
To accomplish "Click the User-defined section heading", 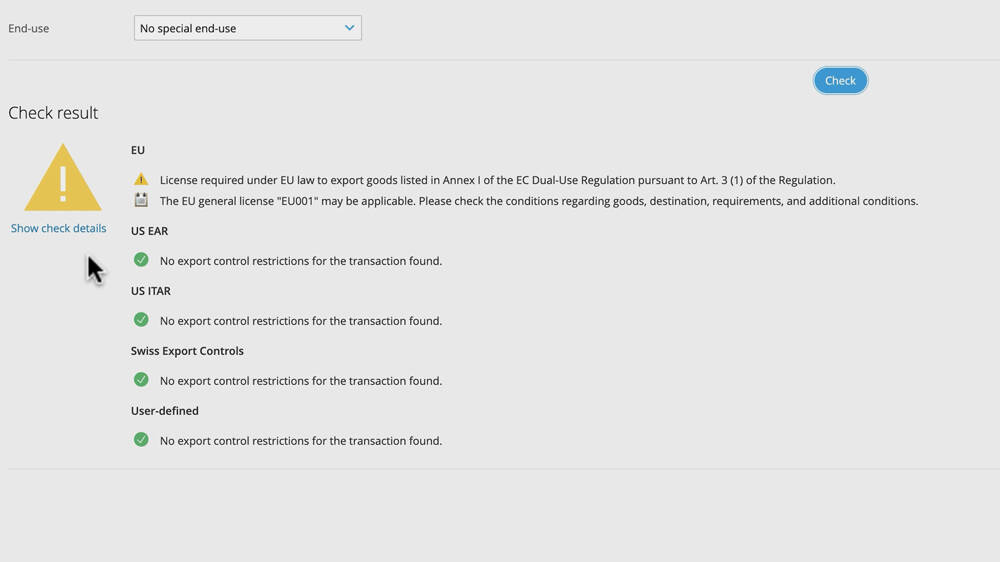I will 165,411.
